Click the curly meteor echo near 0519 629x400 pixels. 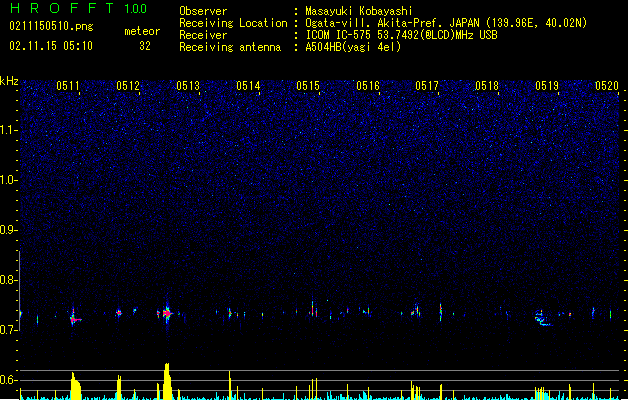pyautogui.click(x=542, y=319)
